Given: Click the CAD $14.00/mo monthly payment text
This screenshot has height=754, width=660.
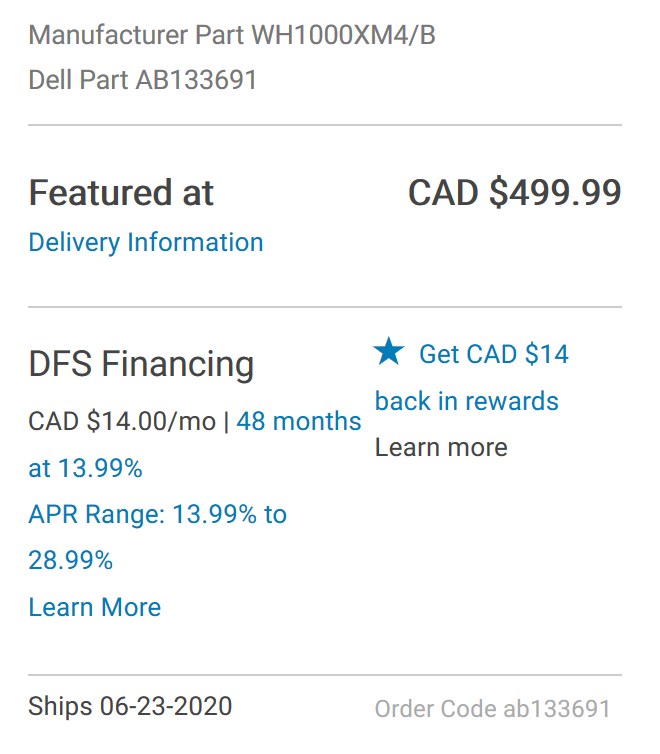Looking at the screenshot, I should pos(122,421).
